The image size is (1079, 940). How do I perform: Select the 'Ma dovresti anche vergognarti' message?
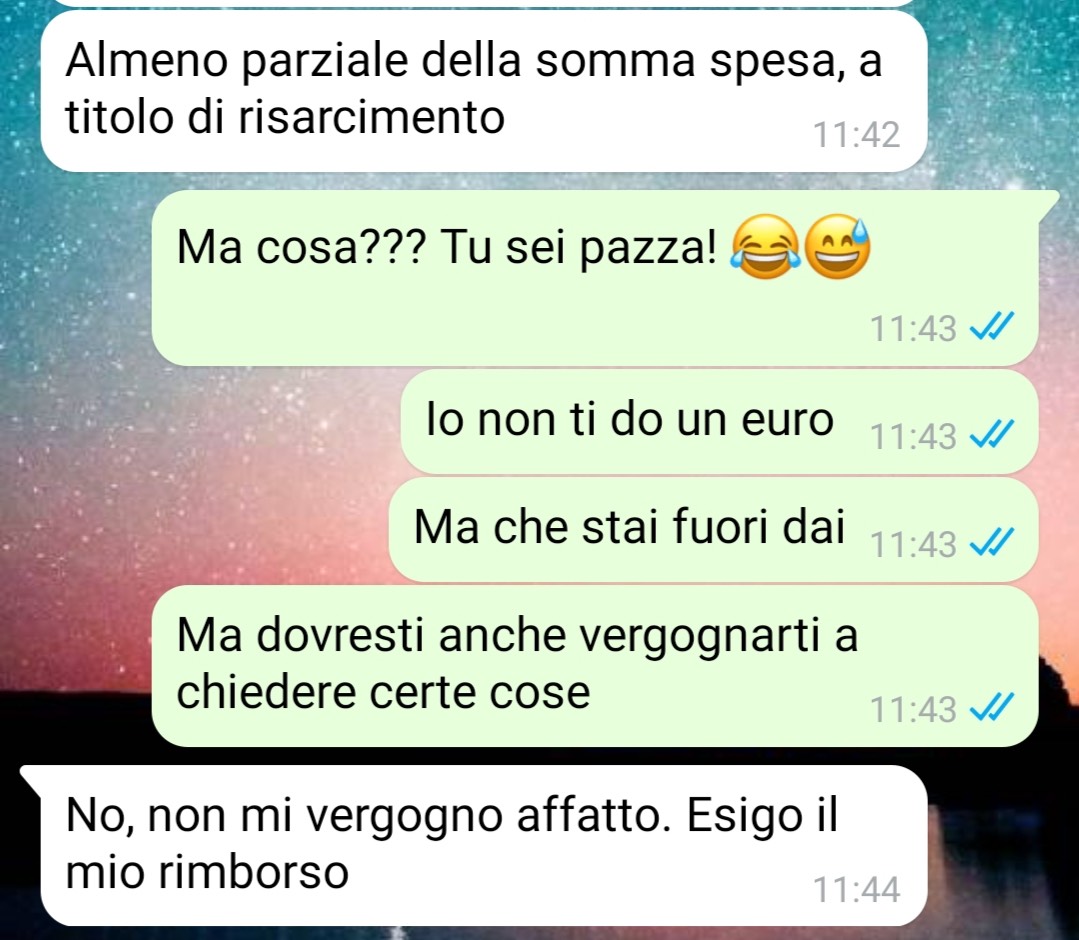(x=595, y=666)
